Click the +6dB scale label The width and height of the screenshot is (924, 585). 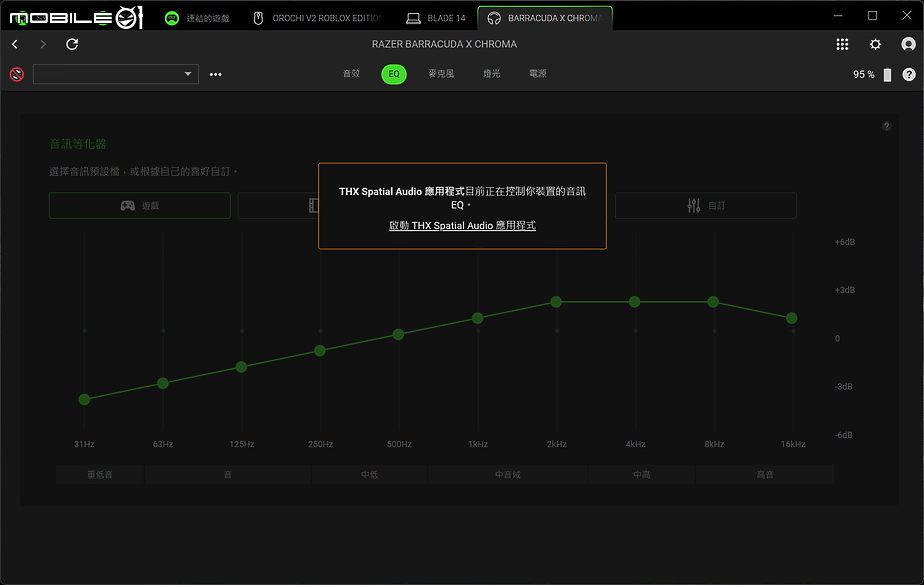pos(845,242)
